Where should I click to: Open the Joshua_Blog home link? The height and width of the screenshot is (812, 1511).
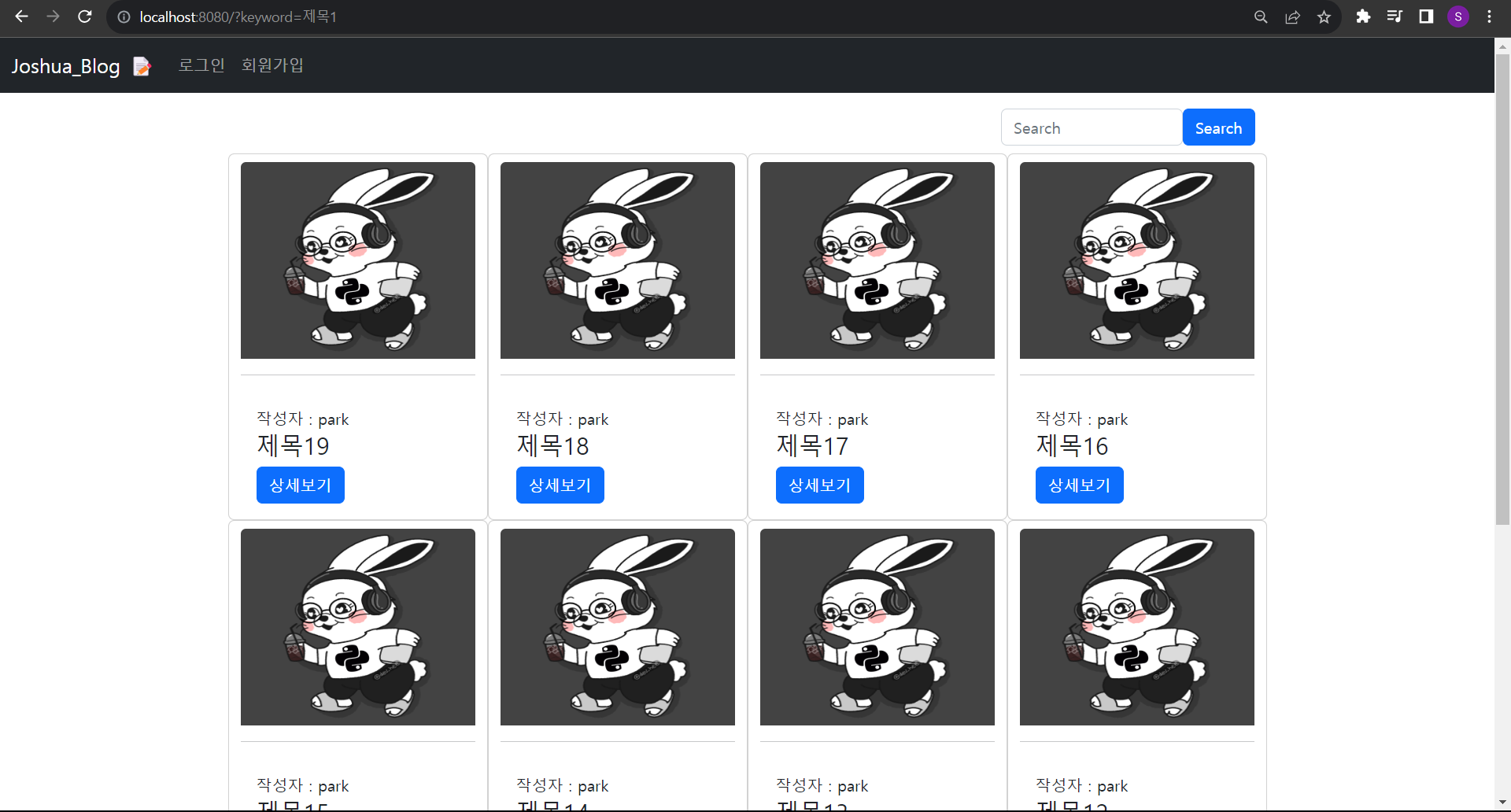tap(66, 66)
